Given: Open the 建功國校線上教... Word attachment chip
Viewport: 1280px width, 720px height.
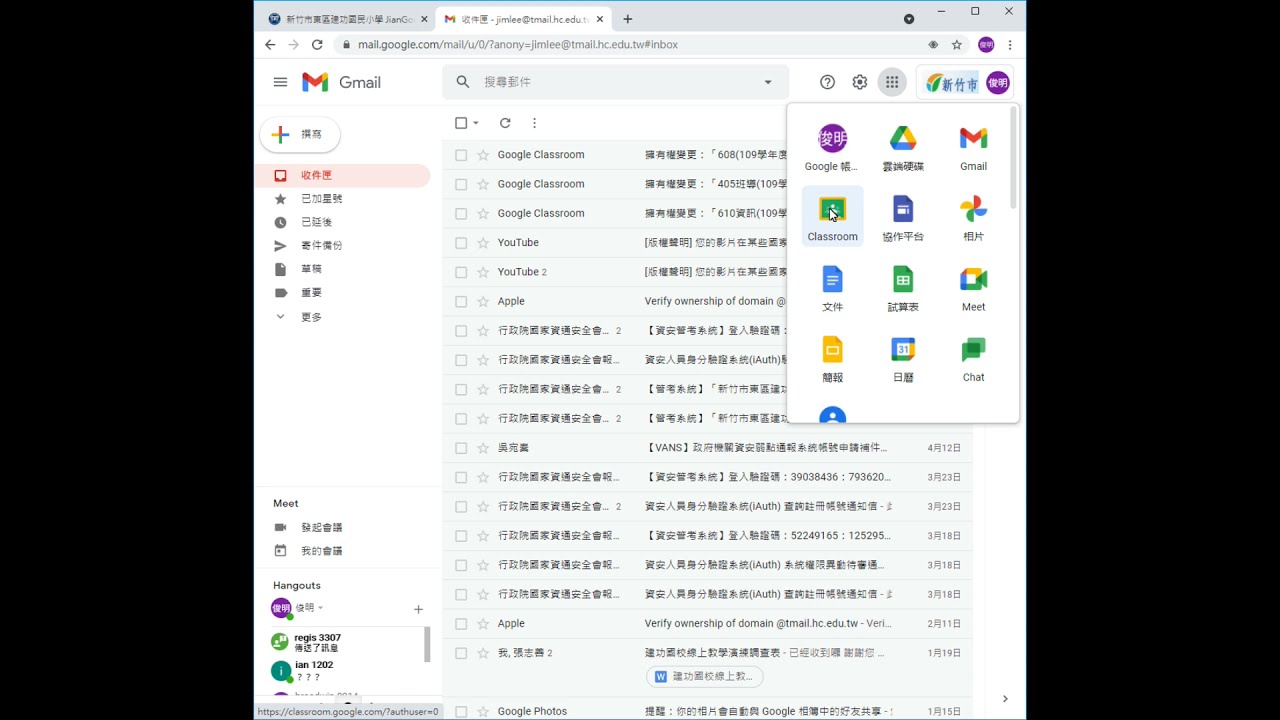Looking at the screenshot, I should pyautogui.click(x=705, y=677).
